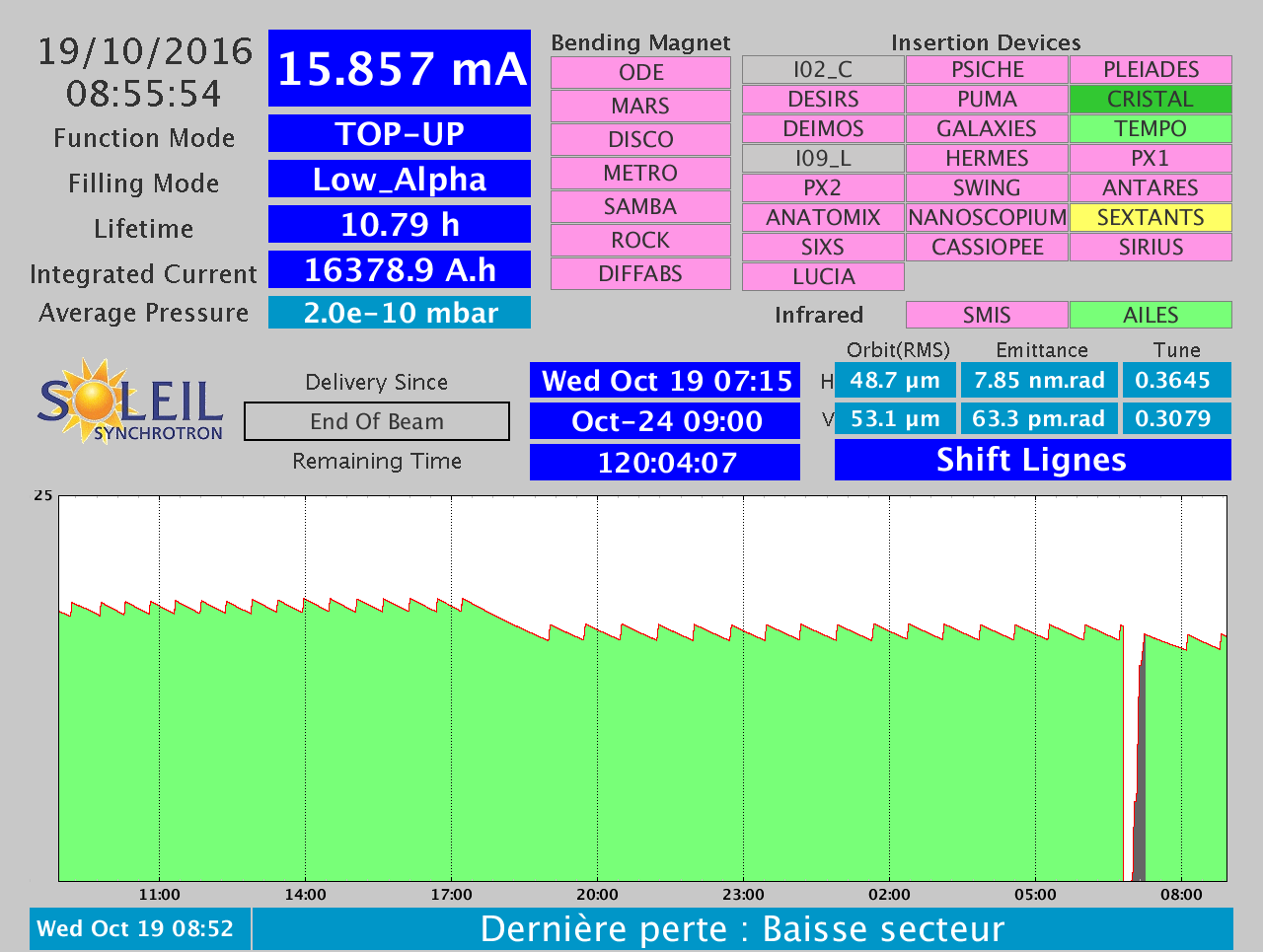Screen dimensions: 1263x952
Task: Click the DISCO beamline indicator
Action: coord(640,139)
